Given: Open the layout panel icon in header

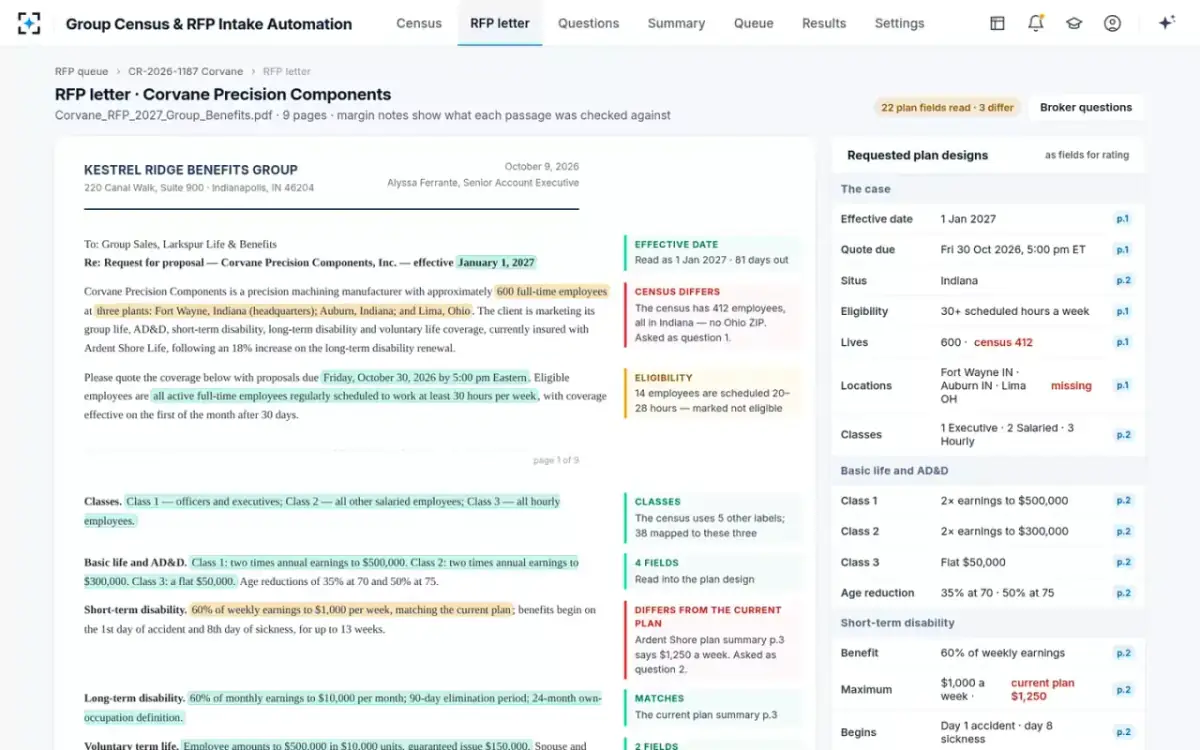Looking at the screenshot, I should [997, 23].
